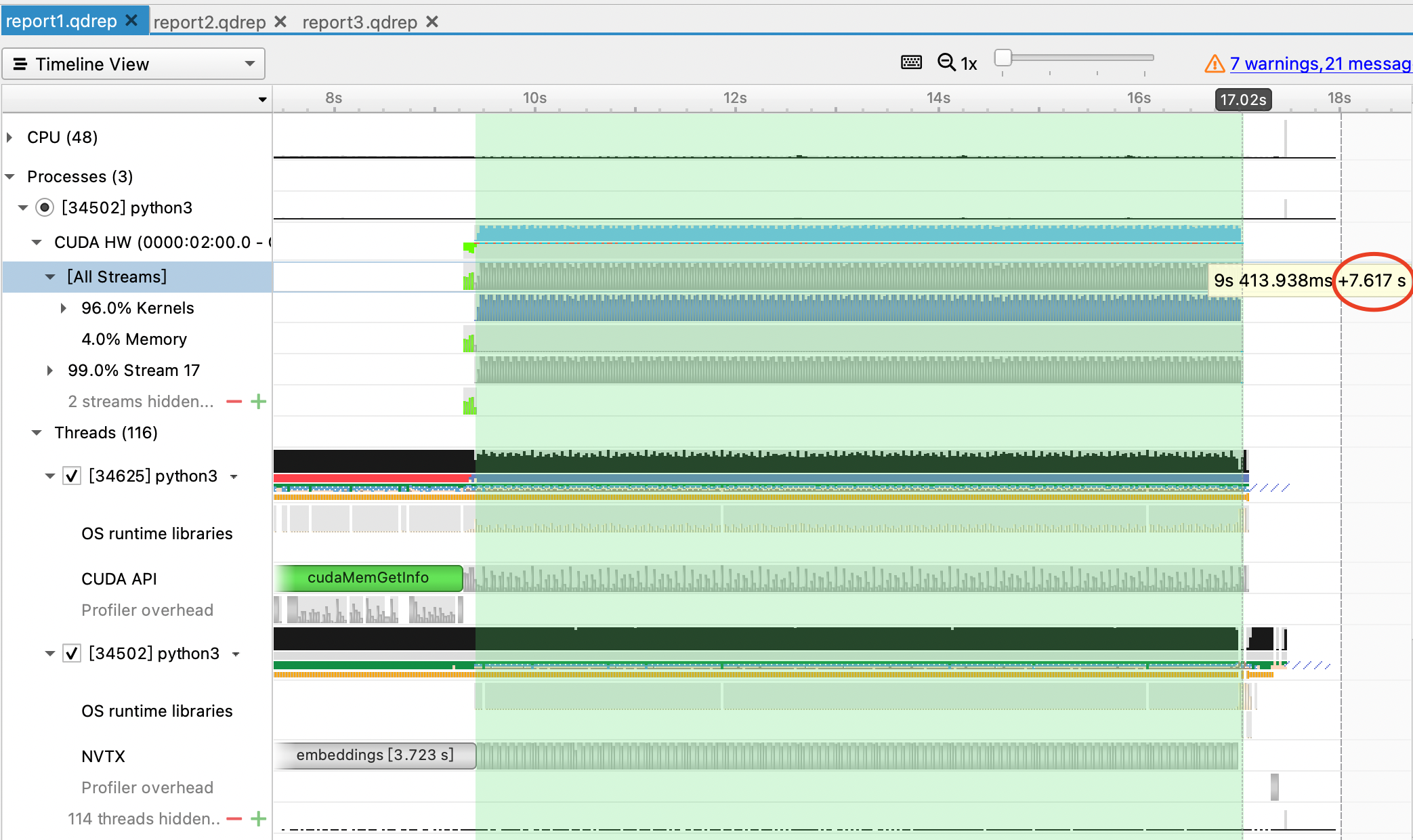The width and height of the screenshot is (1413, 840).
Task: Click the green plus to show hidden streams
Action: pos(258,401)
